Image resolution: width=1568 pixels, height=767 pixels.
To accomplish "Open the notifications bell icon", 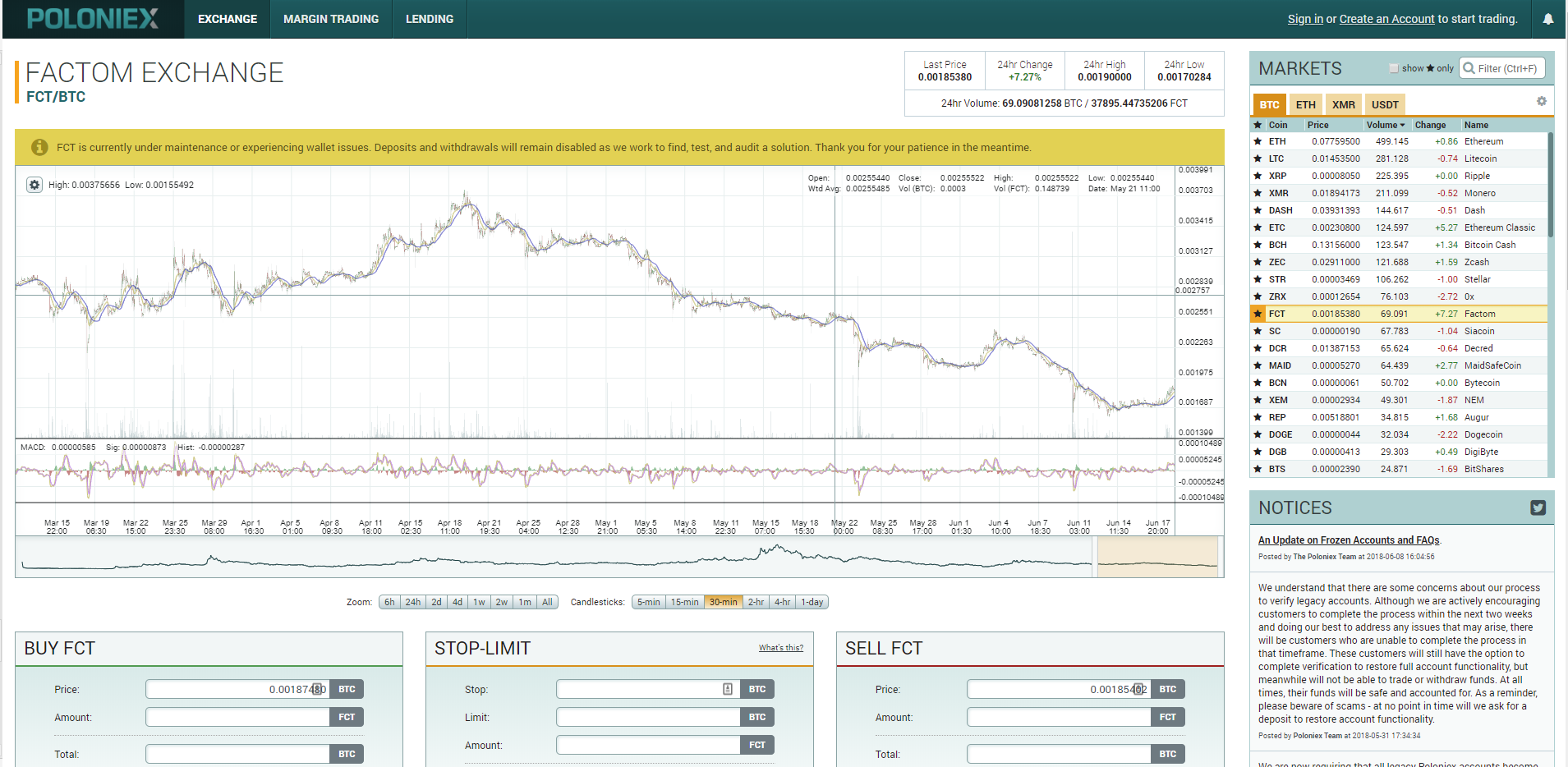I will (x=1547, y=19).
